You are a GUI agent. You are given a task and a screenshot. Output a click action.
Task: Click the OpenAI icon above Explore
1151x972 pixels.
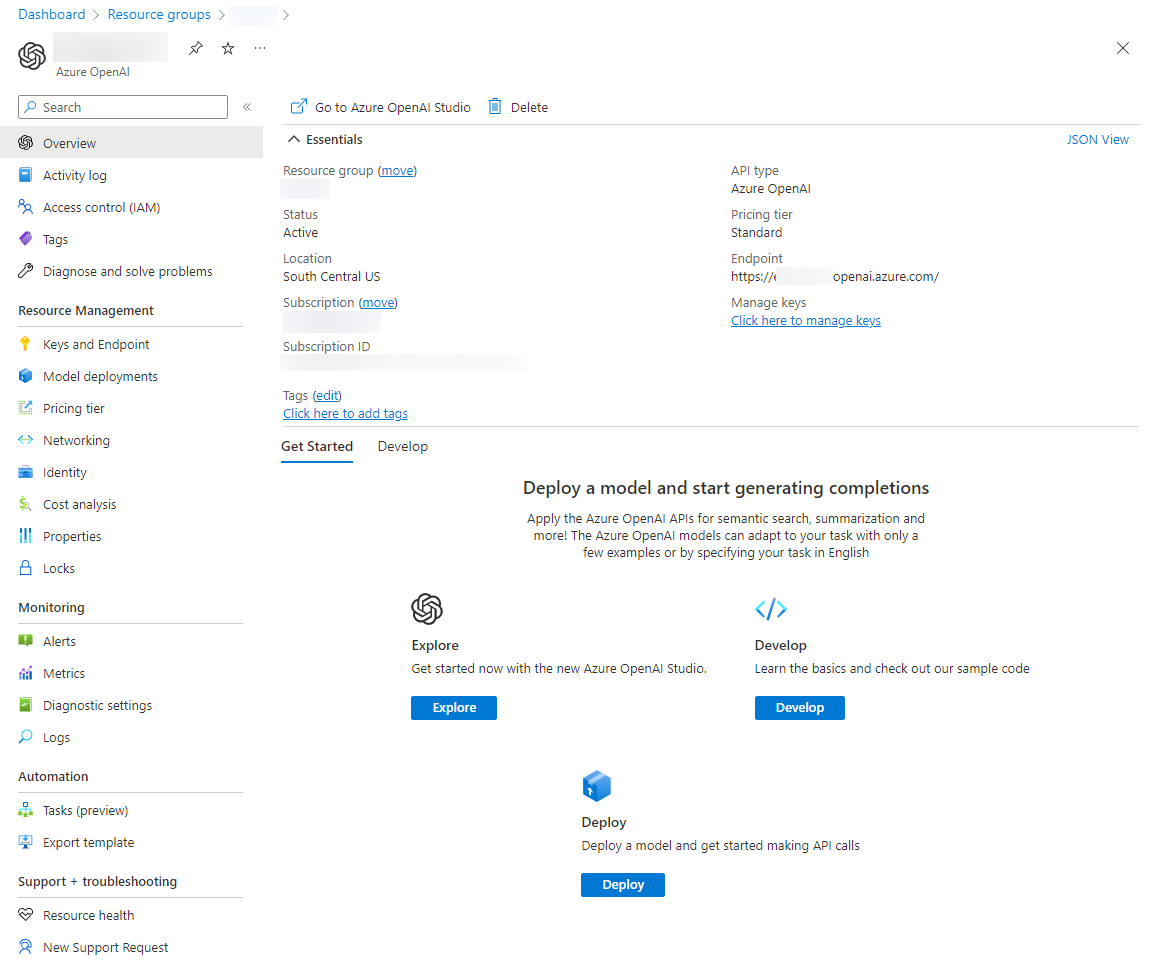pyautogui.click(x=426, y=609)
